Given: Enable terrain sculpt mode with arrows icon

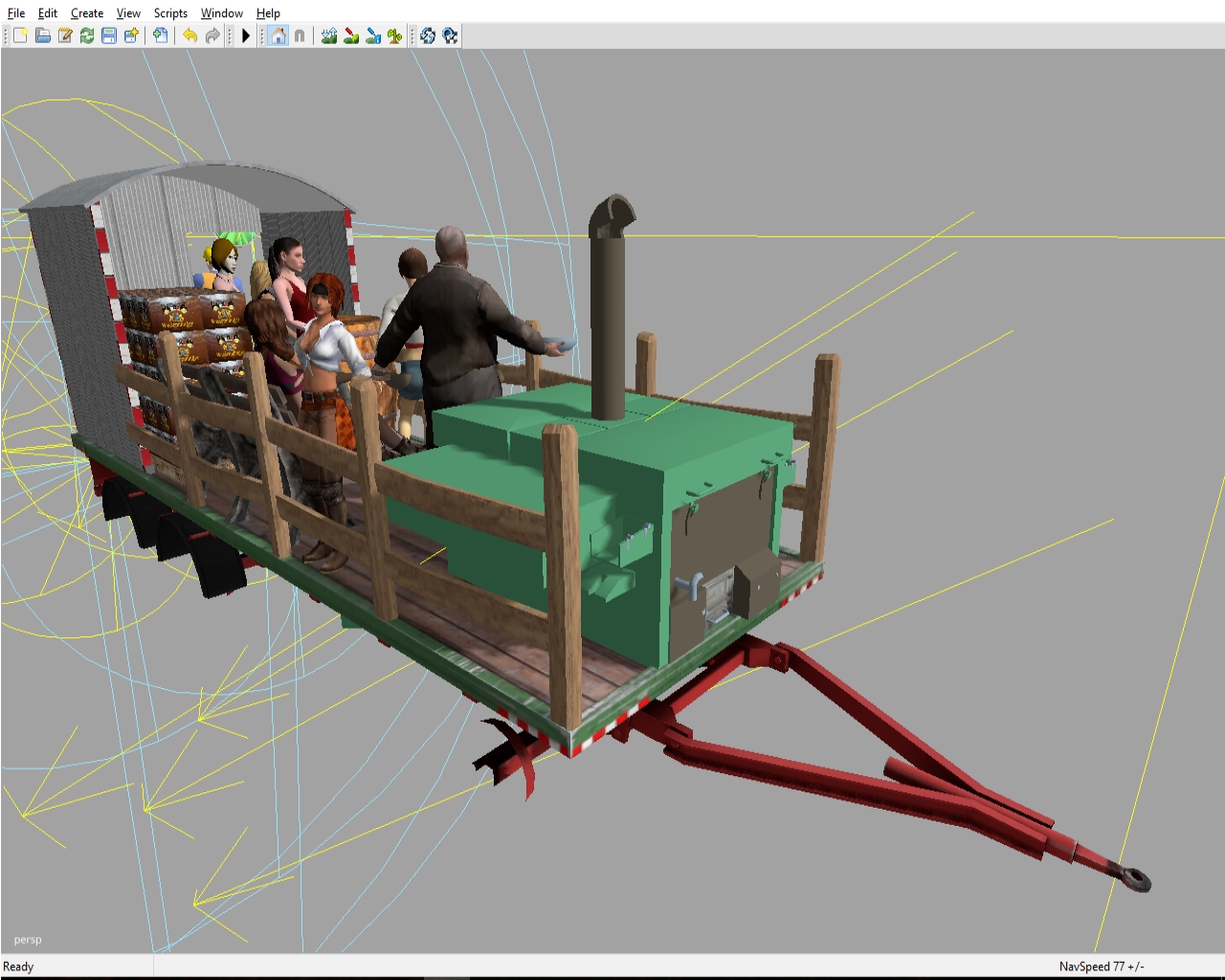Looking at the screenshot, I should 328,35.
